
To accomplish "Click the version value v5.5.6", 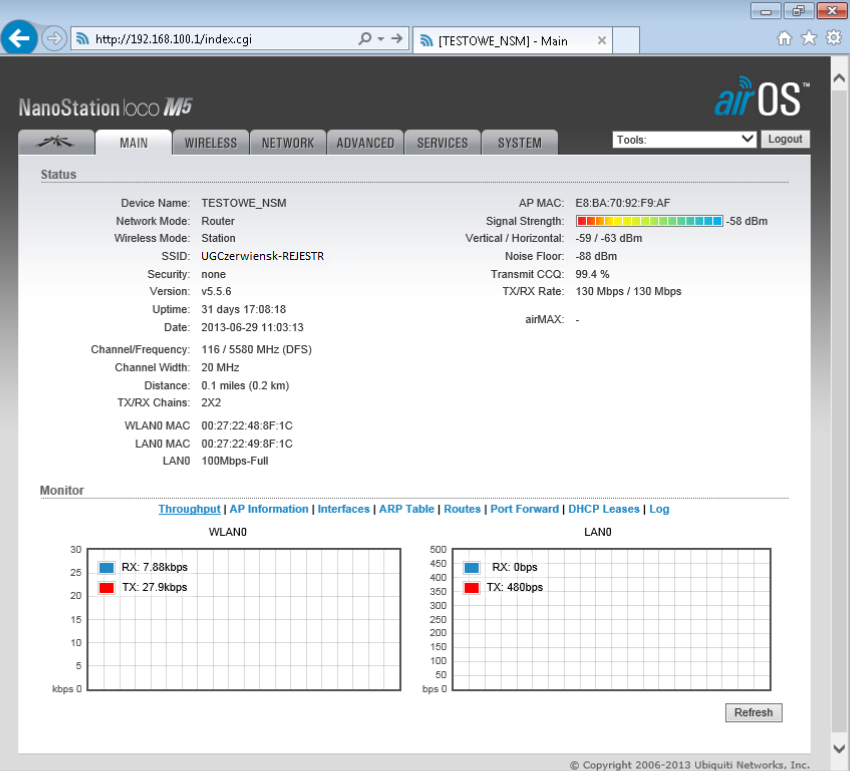I will coord(216,291).
